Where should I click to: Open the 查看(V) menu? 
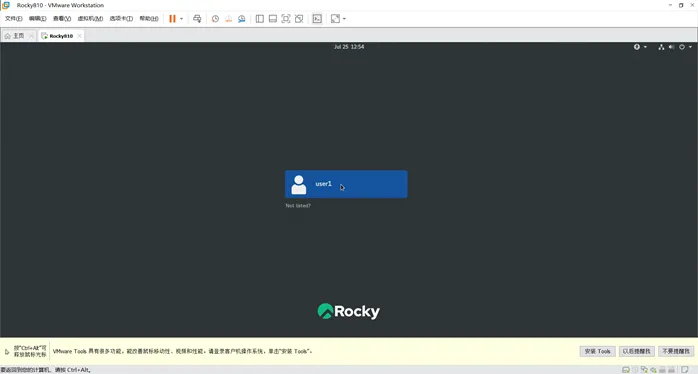[62, 19]
